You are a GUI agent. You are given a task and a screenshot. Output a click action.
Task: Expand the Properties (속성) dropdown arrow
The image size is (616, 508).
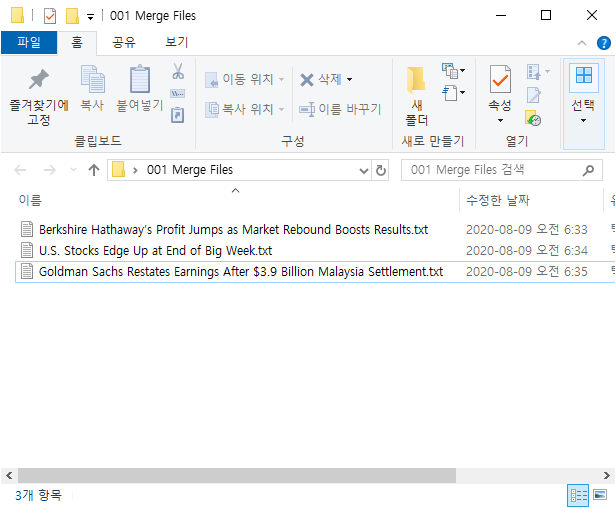(x=500, y=120)
